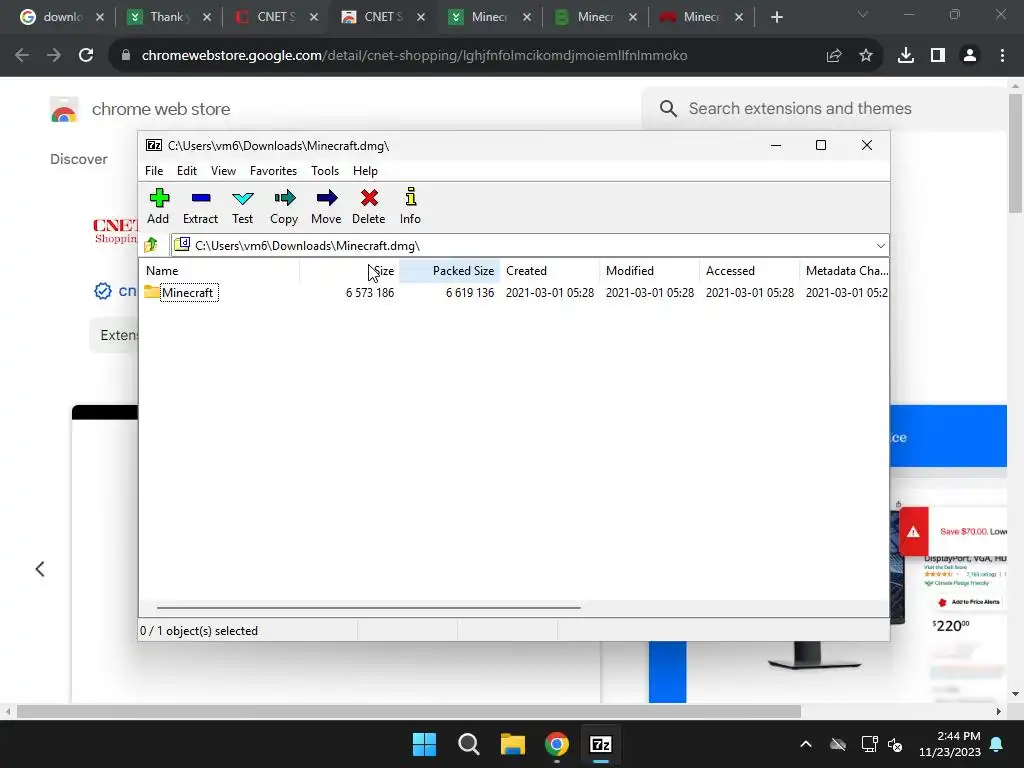1024x768 pixels.
Task: Click Discover link in web store
Action: click(x=78, y=159)
